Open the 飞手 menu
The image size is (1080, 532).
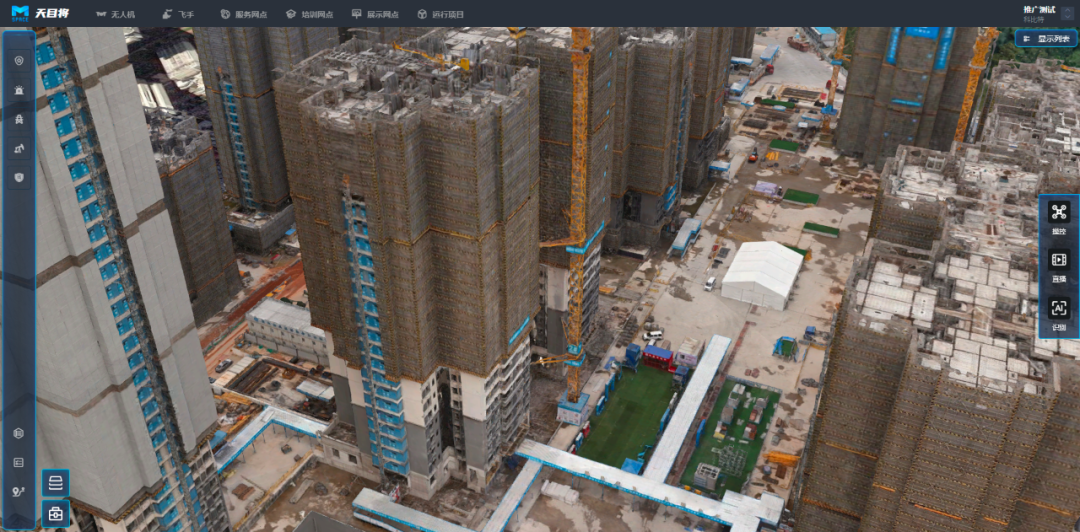[x=179, y=15]
